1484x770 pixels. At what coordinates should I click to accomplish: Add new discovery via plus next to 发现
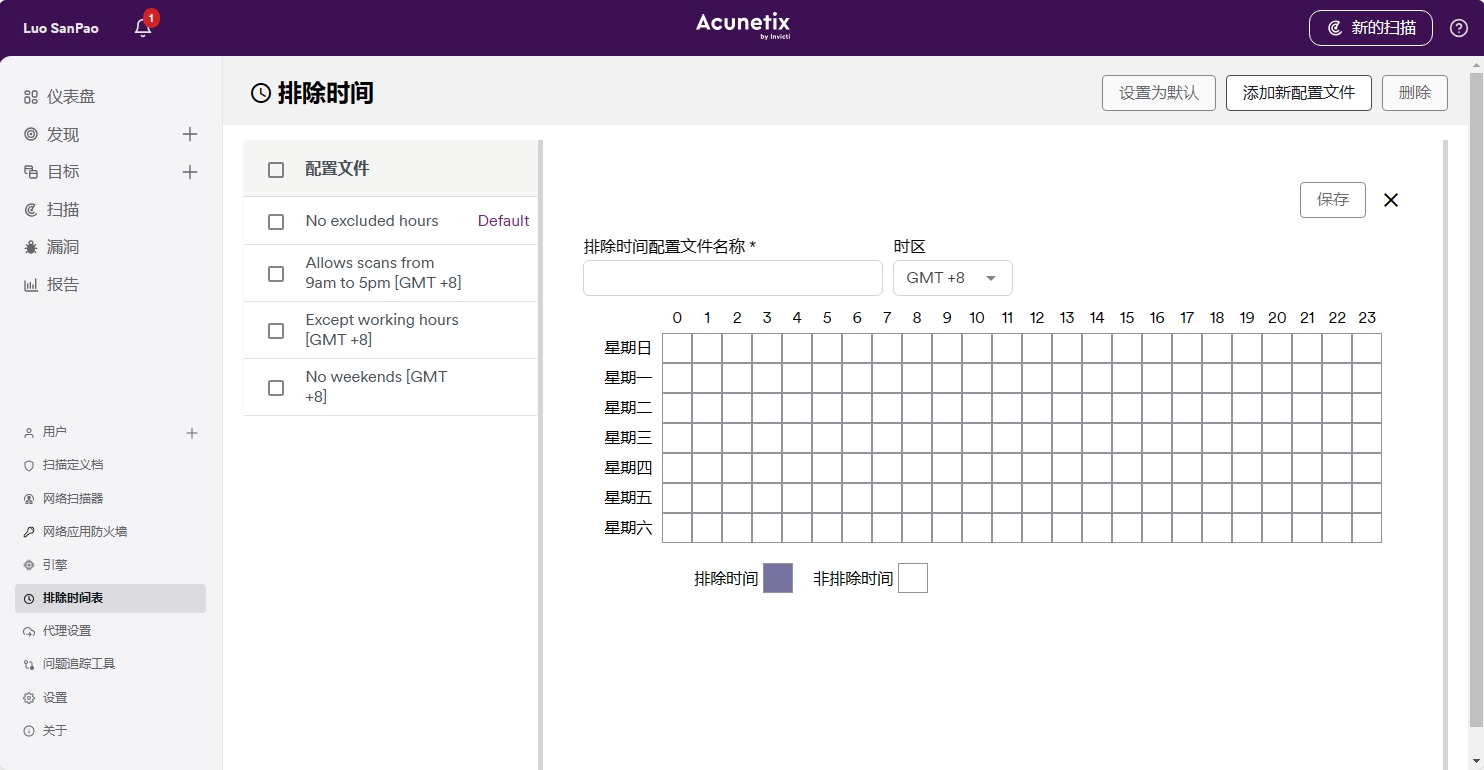[x=190, y=134]
